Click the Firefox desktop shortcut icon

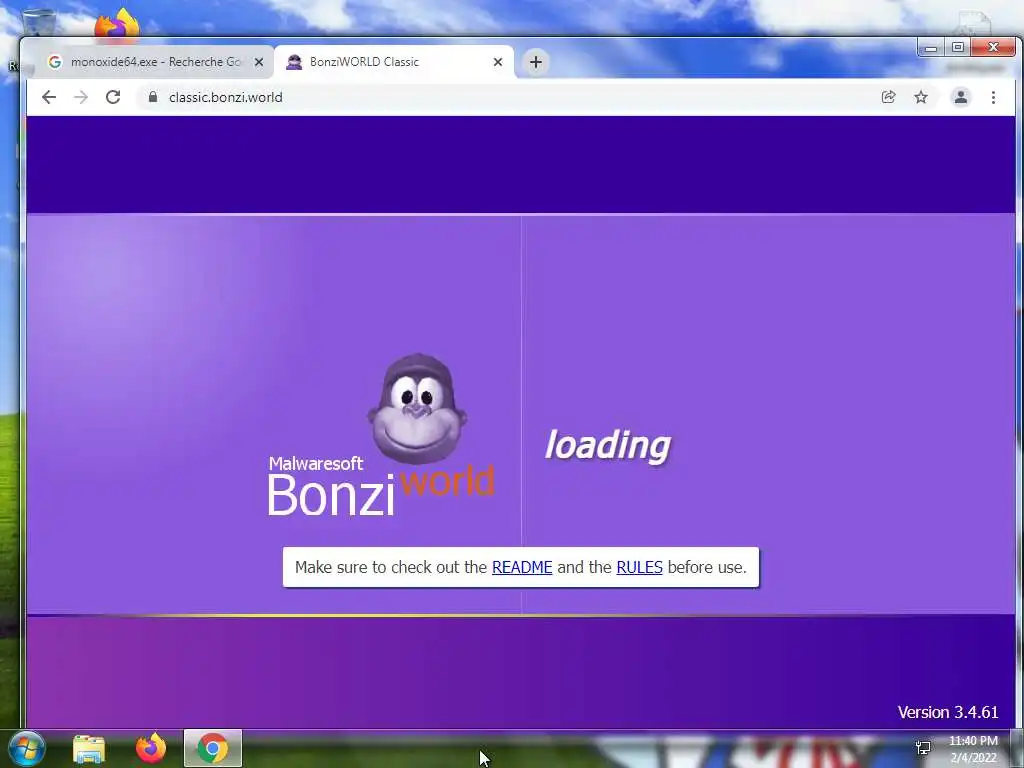tap(117, 24)
